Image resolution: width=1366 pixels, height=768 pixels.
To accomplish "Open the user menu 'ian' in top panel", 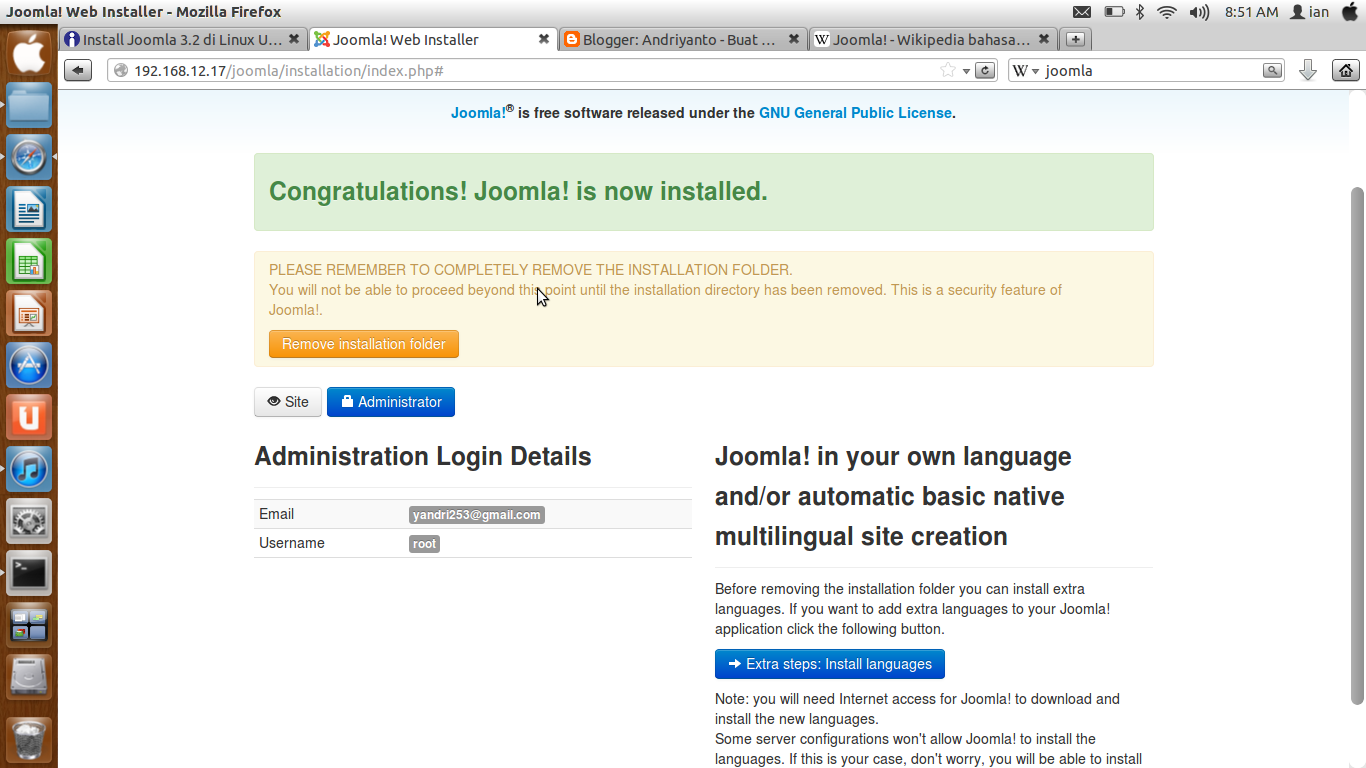I will pyautogui.click(x=1310, y=12).
